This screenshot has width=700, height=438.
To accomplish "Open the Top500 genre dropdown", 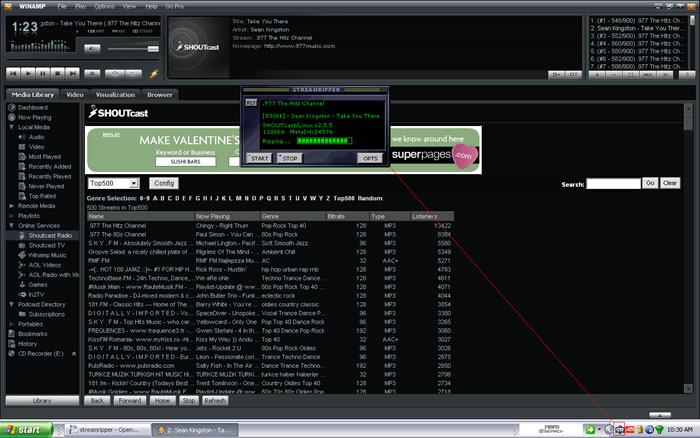I will [113, 184].
